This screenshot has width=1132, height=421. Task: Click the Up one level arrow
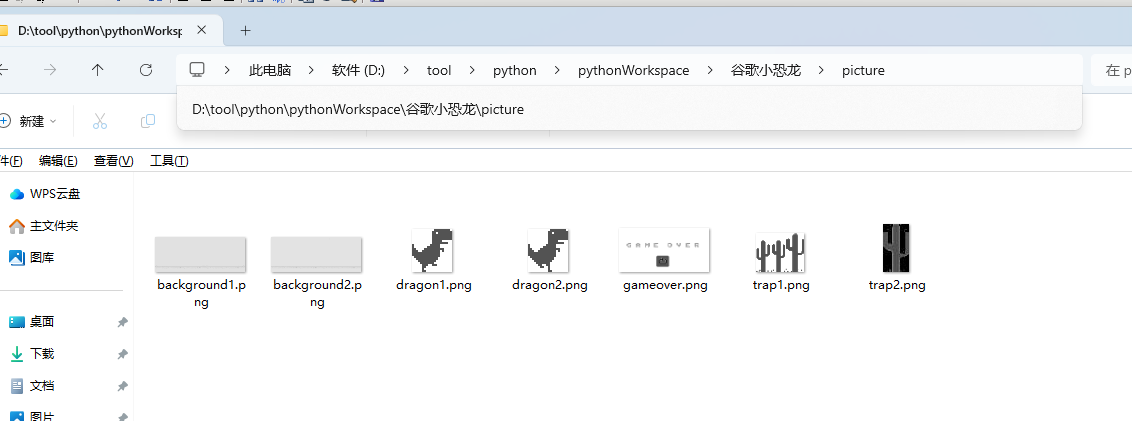[x=97, y=70]
